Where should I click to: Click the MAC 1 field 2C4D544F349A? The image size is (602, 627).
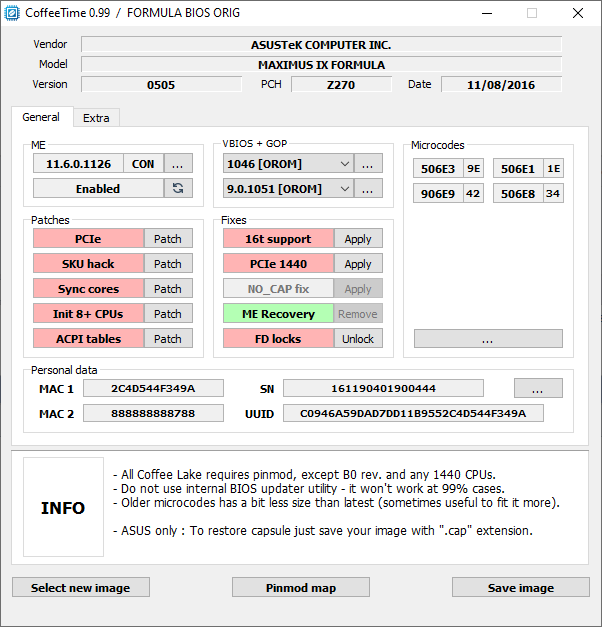[153, 388]
